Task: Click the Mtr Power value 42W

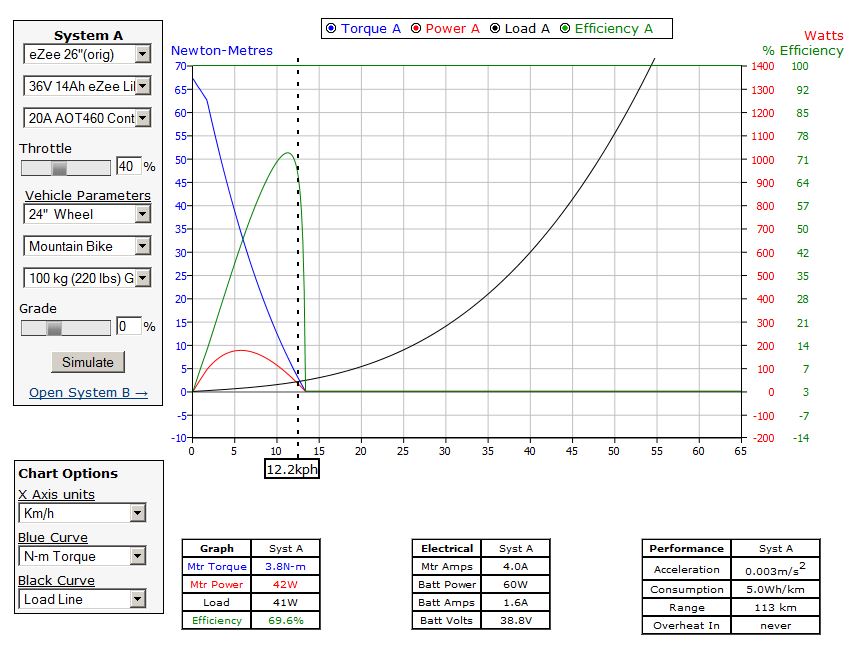Action: click(285, 584)
